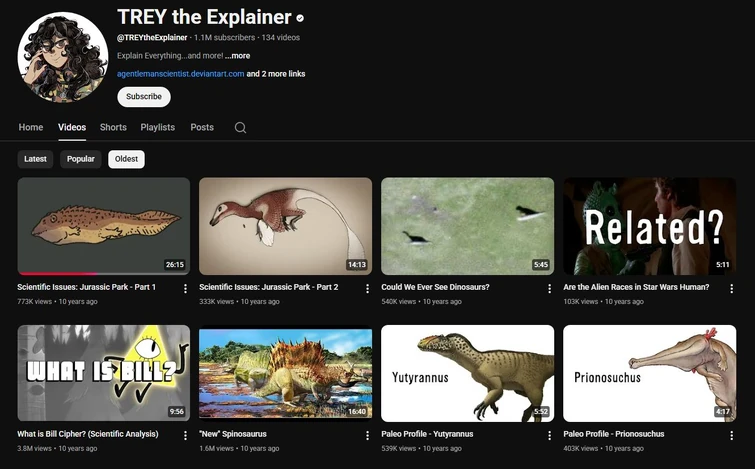
Task: Expand channel description with ...more
Action: pos(238,56)
